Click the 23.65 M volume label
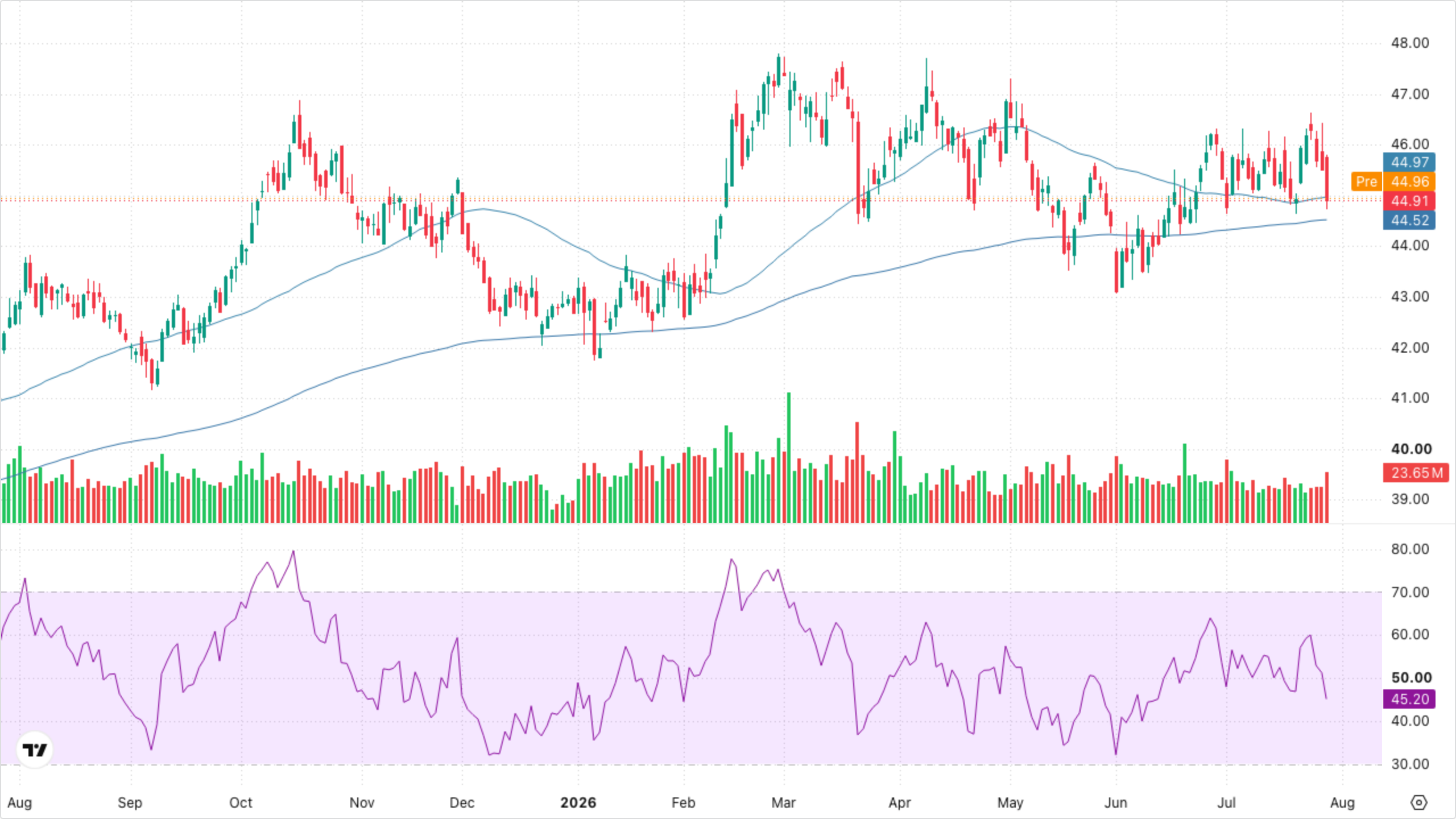The height and width of the screenshot is (819, 1456). [x=1416, y=473]
